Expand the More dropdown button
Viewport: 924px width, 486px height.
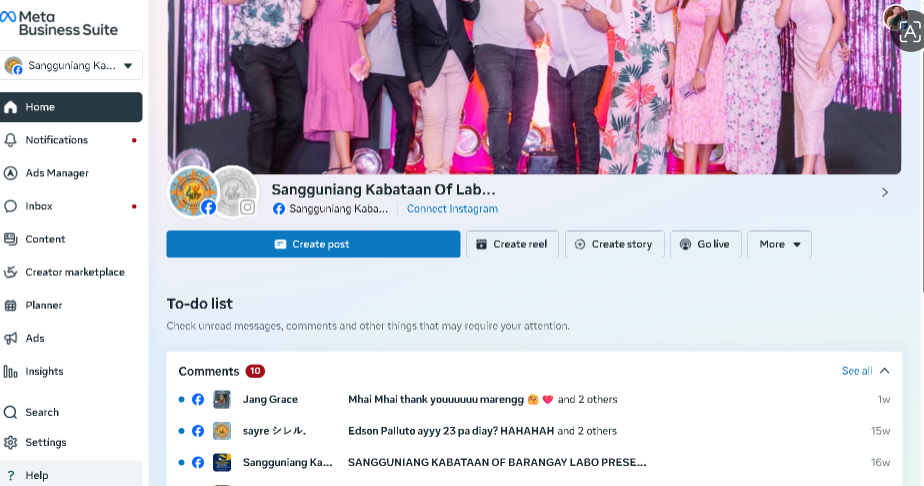coord(779,244)
